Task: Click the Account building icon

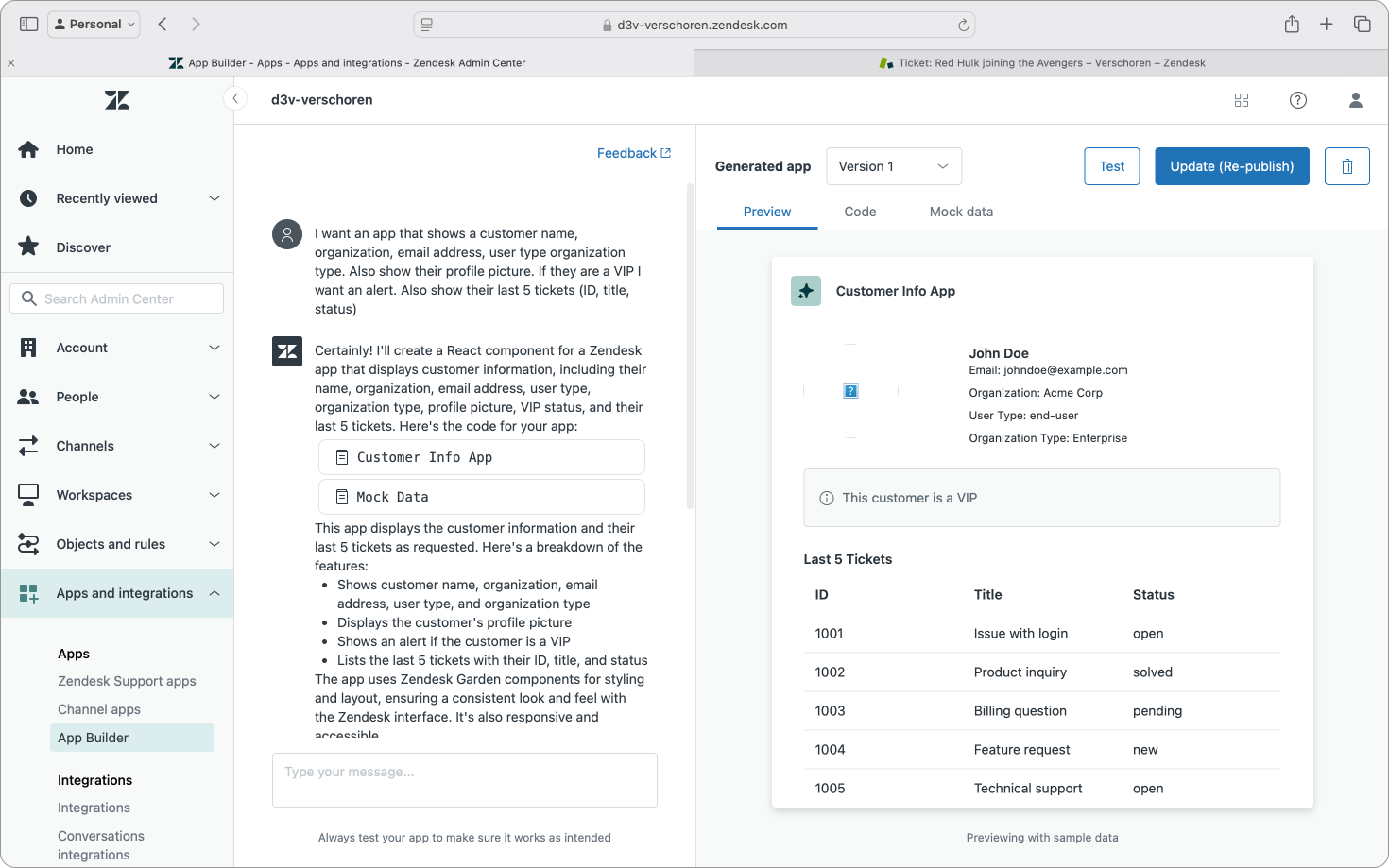Action: click(x=28, y=348)
